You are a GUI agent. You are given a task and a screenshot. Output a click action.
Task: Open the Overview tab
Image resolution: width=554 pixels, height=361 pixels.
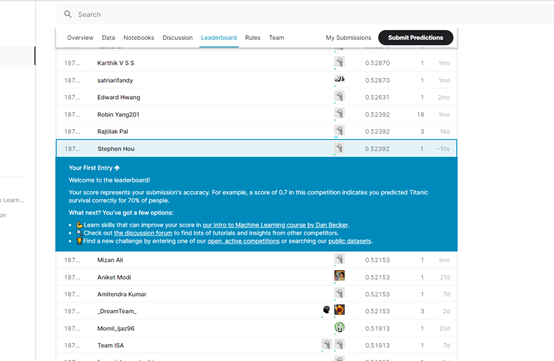[80, 37]
